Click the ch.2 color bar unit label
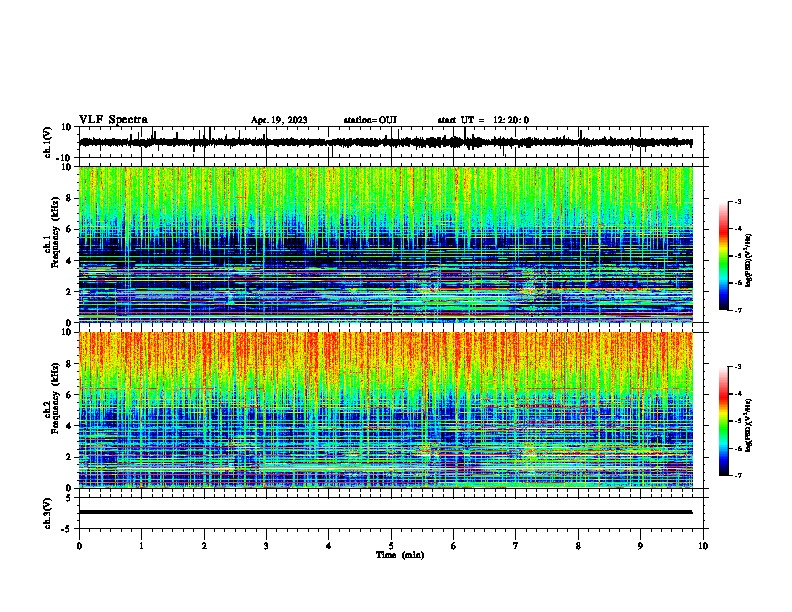This screenshot has height=612, width=792. pos(749,426)
